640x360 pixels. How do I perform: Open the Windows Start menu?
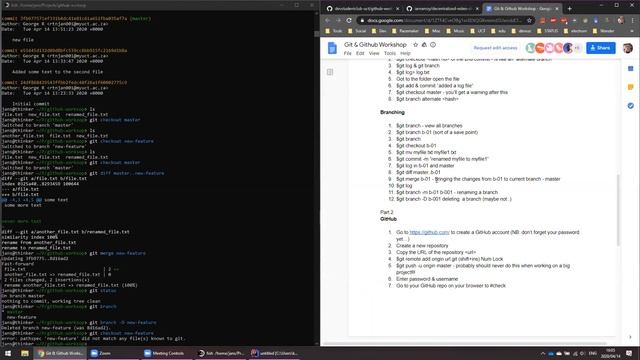tap(8, 353)
